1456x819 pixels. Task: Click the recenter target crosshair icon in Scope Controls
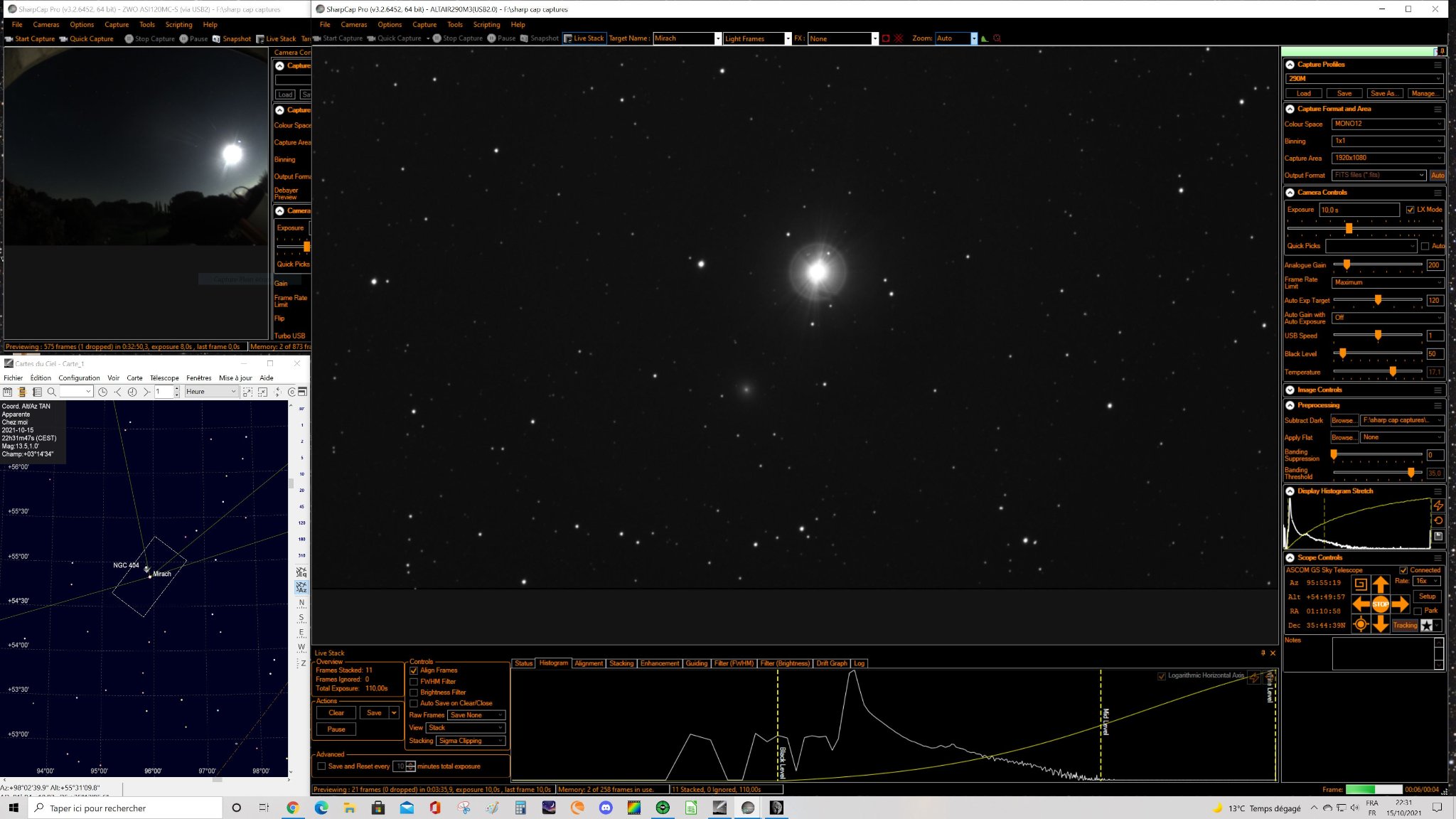[x=1361, y=624]
